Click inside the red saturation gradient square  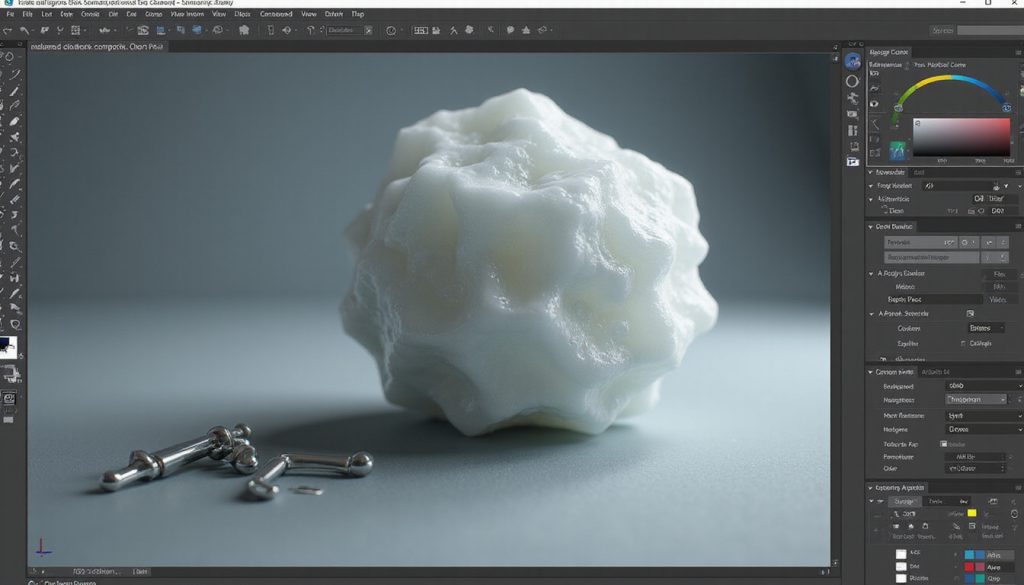pos(961,137)
